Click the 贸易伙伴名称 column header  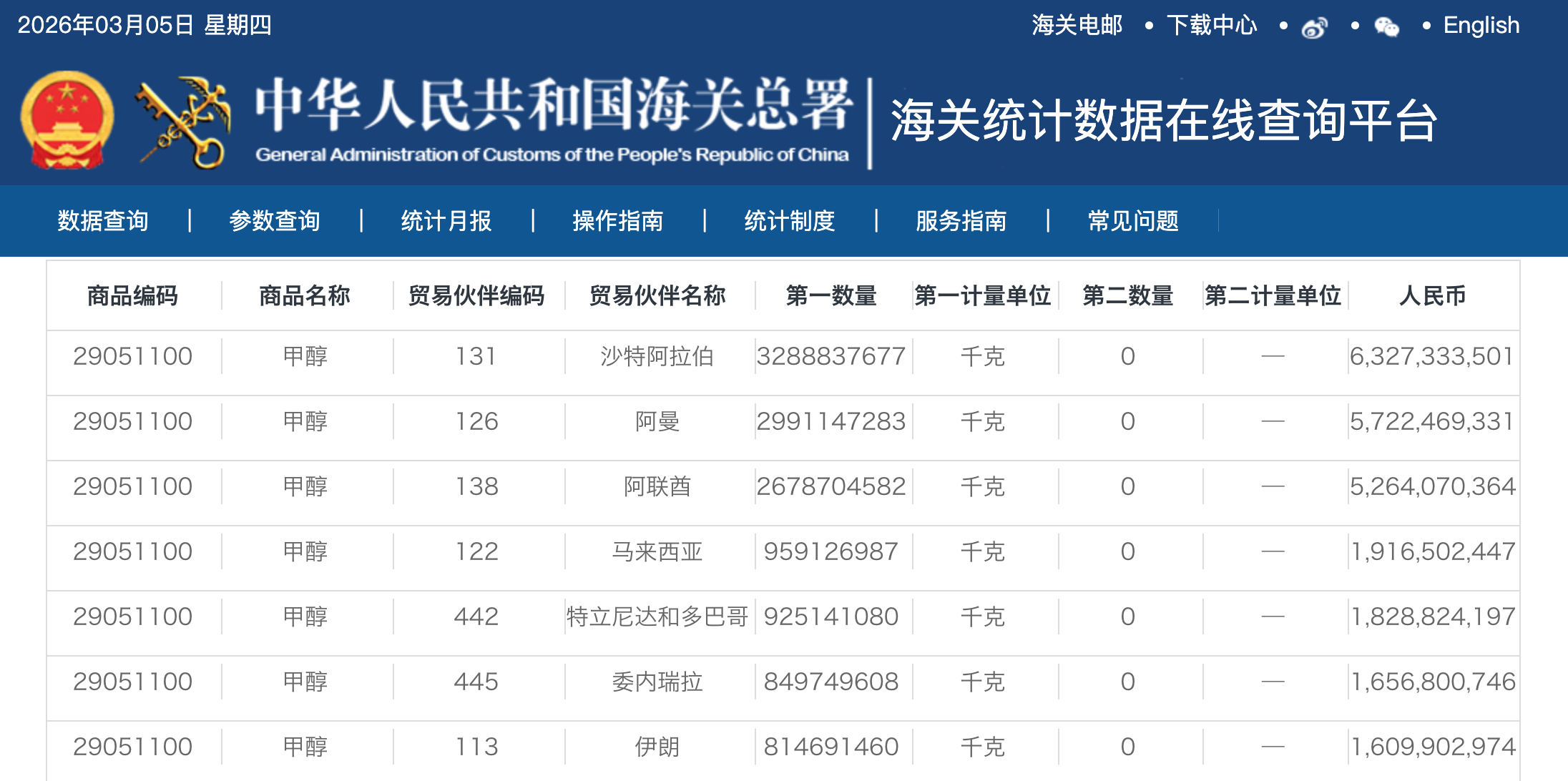657,295
